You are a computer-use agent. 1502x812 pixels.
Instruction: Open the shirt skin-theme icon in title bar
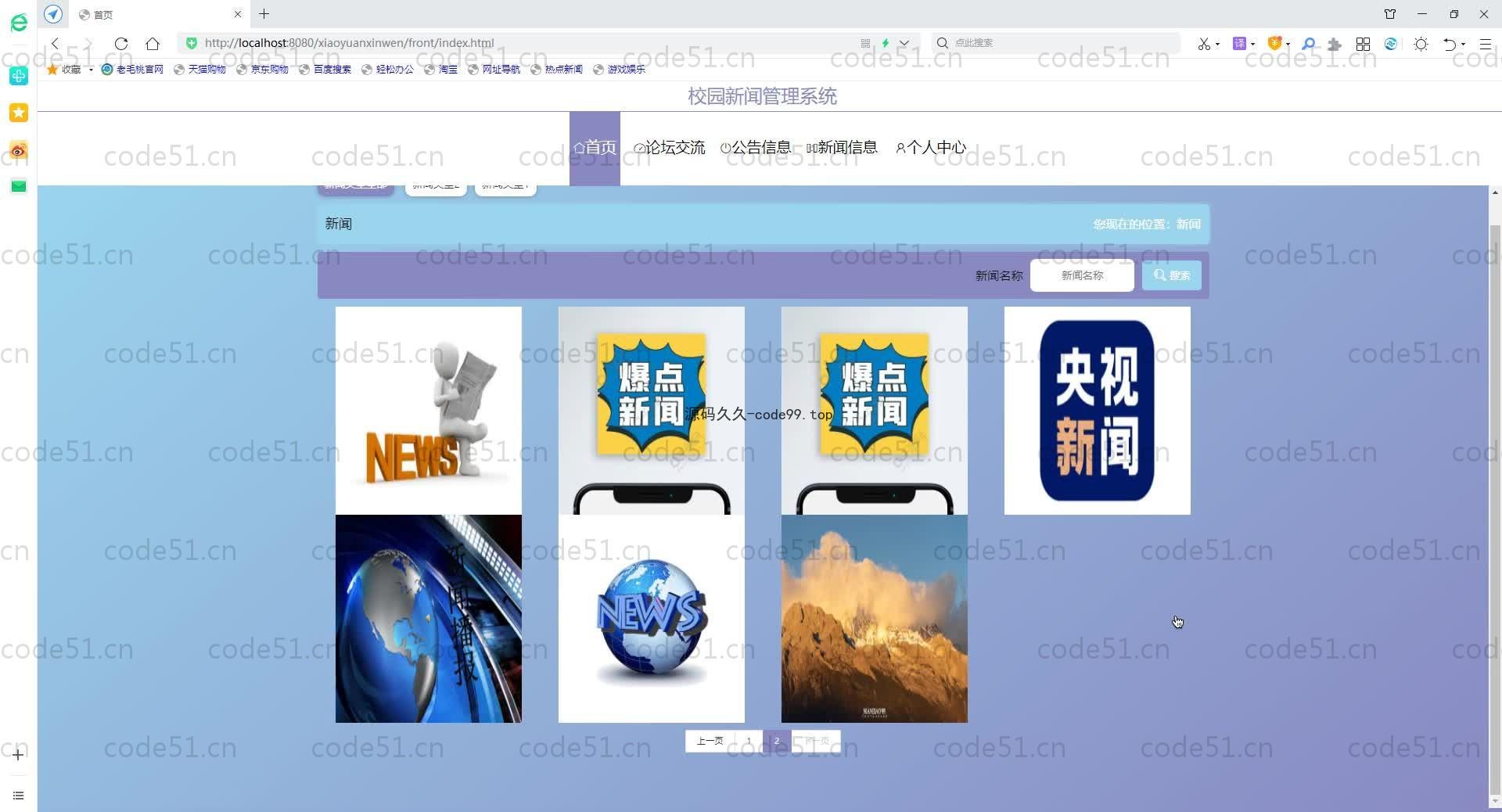1390,14
